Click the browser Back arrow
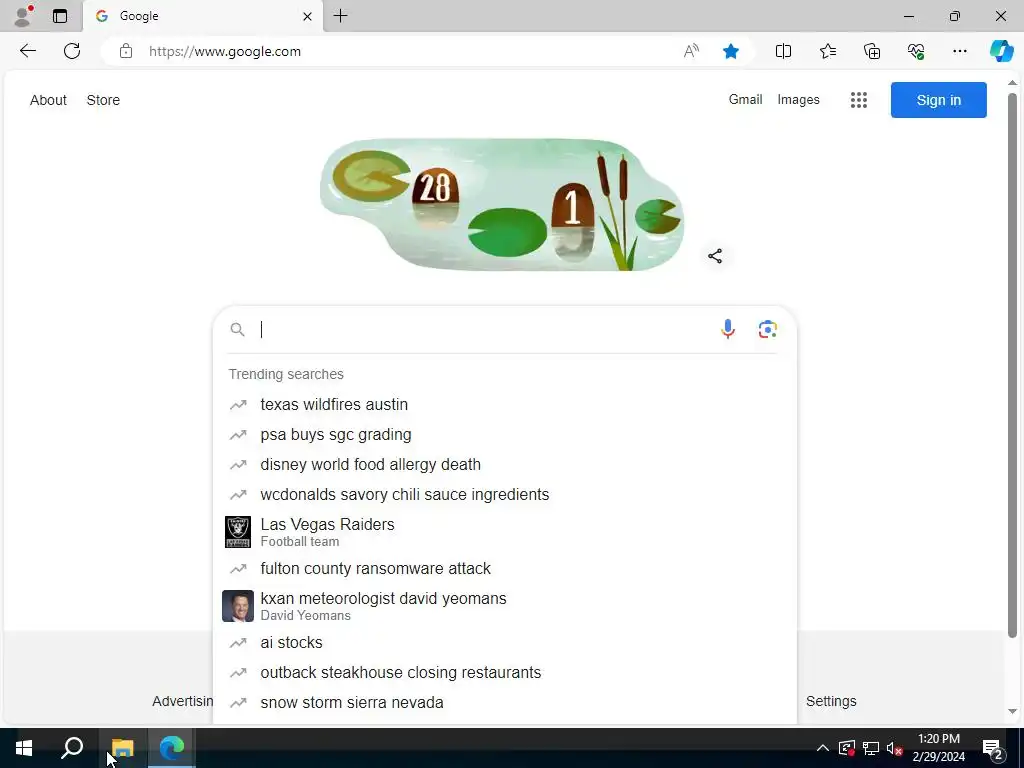Image resolution: width=1024 pixels, height=768 pixels. point(27,51)
